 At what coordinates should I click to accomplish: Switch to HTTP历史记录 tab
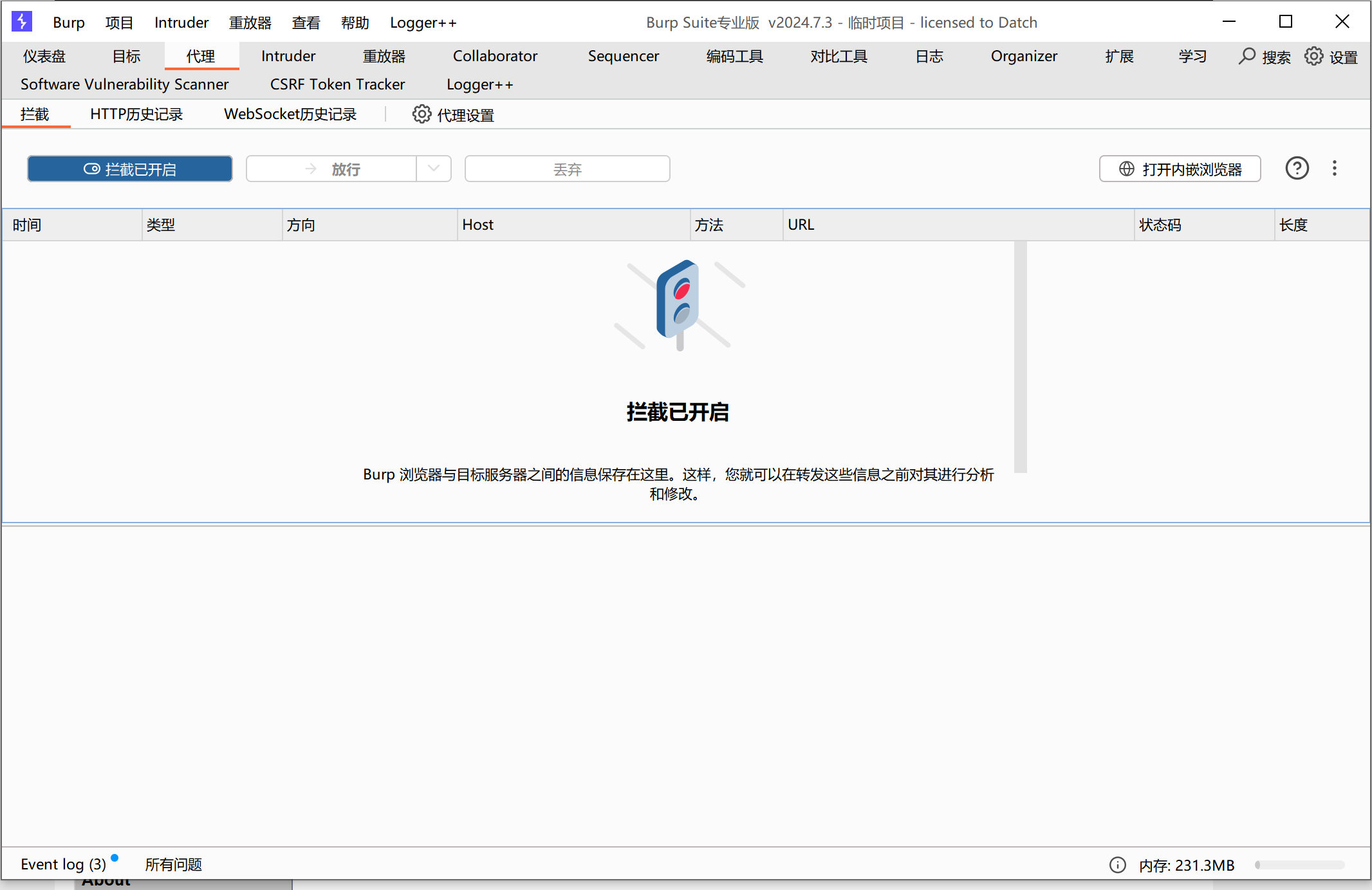[136, 115]
